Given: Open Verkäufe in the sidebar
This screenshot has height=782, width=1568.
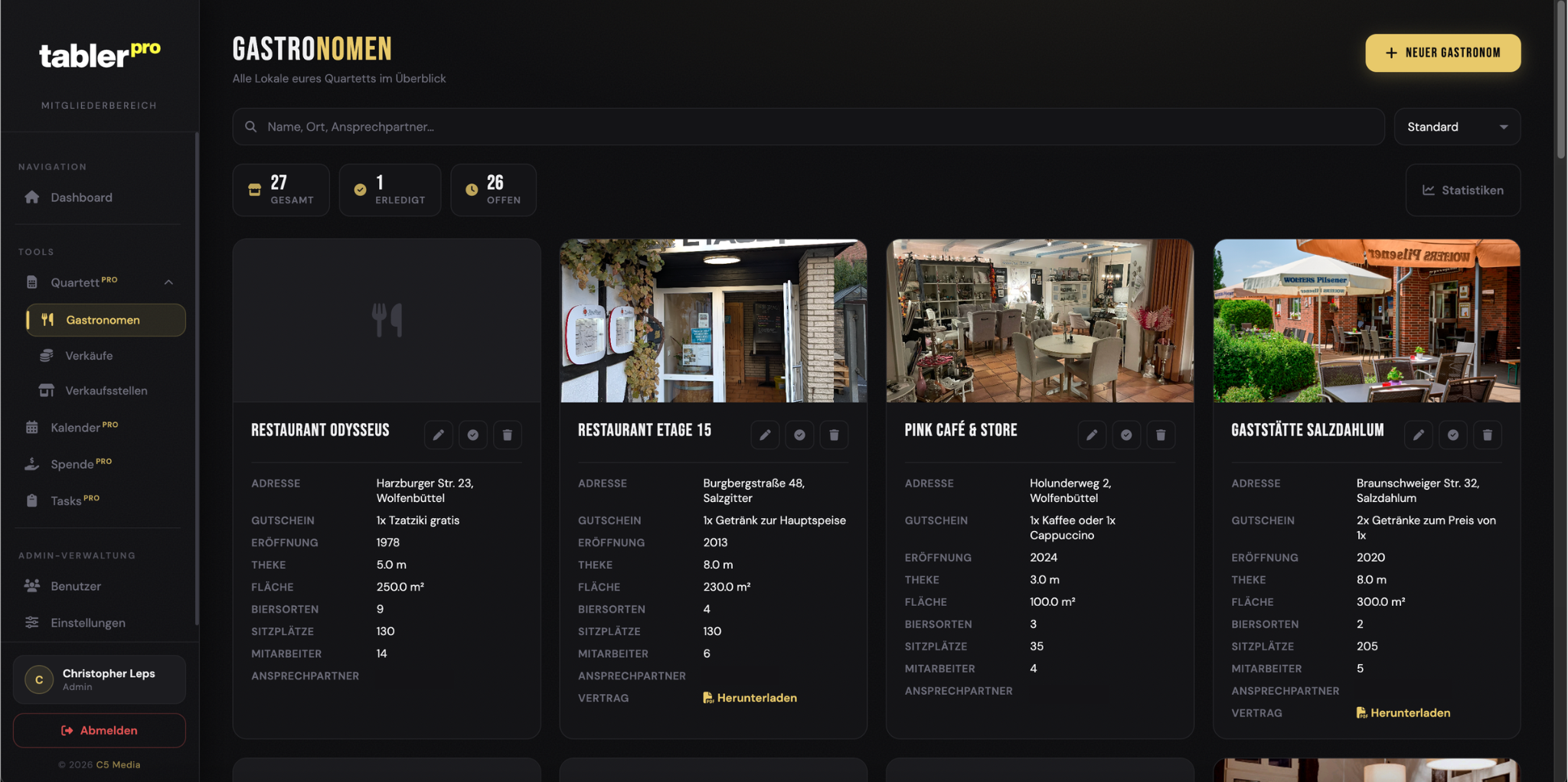Looking at the screenshot, I should 89,356.
